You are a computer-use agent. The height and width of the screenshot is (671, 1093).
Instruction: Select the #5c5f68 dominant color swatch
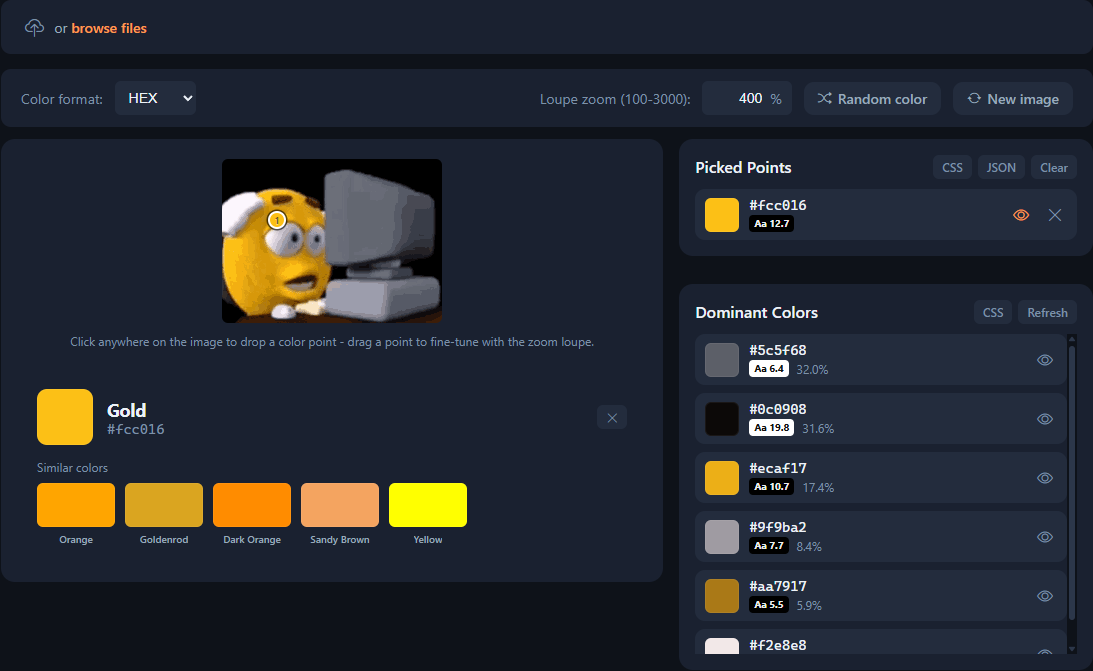pyautogui.click(x=721, y=360)
